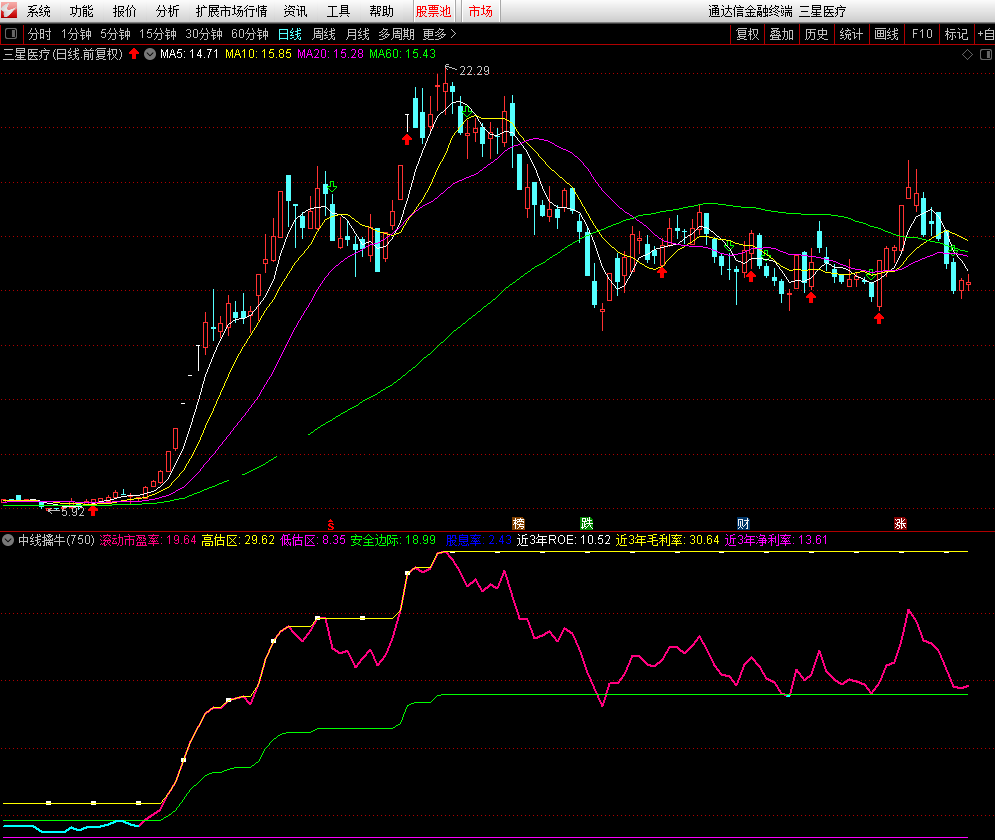Click the 叠加 overlay button
Screen dimensions: 995x840
pos(782,34)
